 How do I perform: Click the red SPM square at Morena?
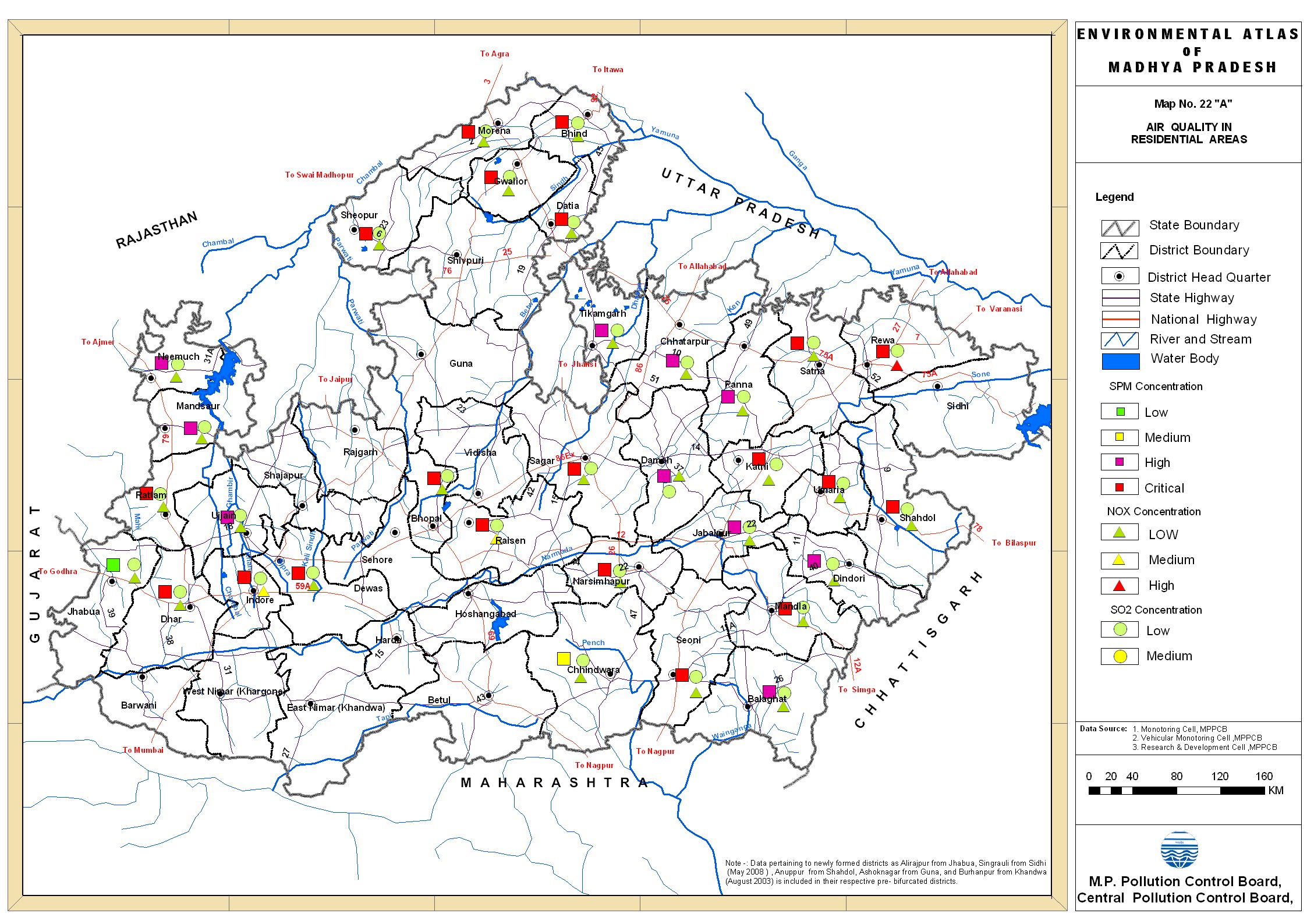(468, 132)
